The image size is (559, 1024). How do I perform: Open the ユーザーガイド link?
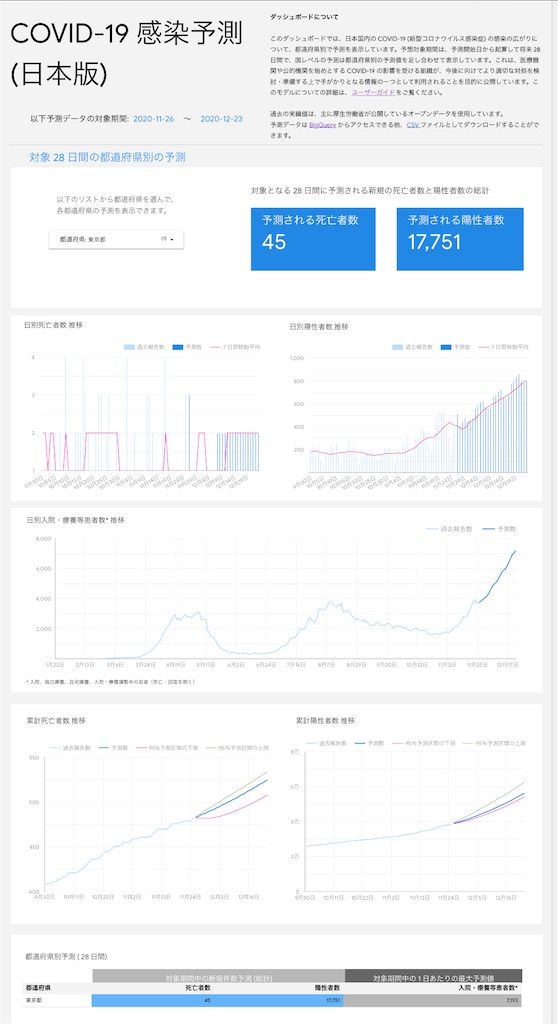374,93
